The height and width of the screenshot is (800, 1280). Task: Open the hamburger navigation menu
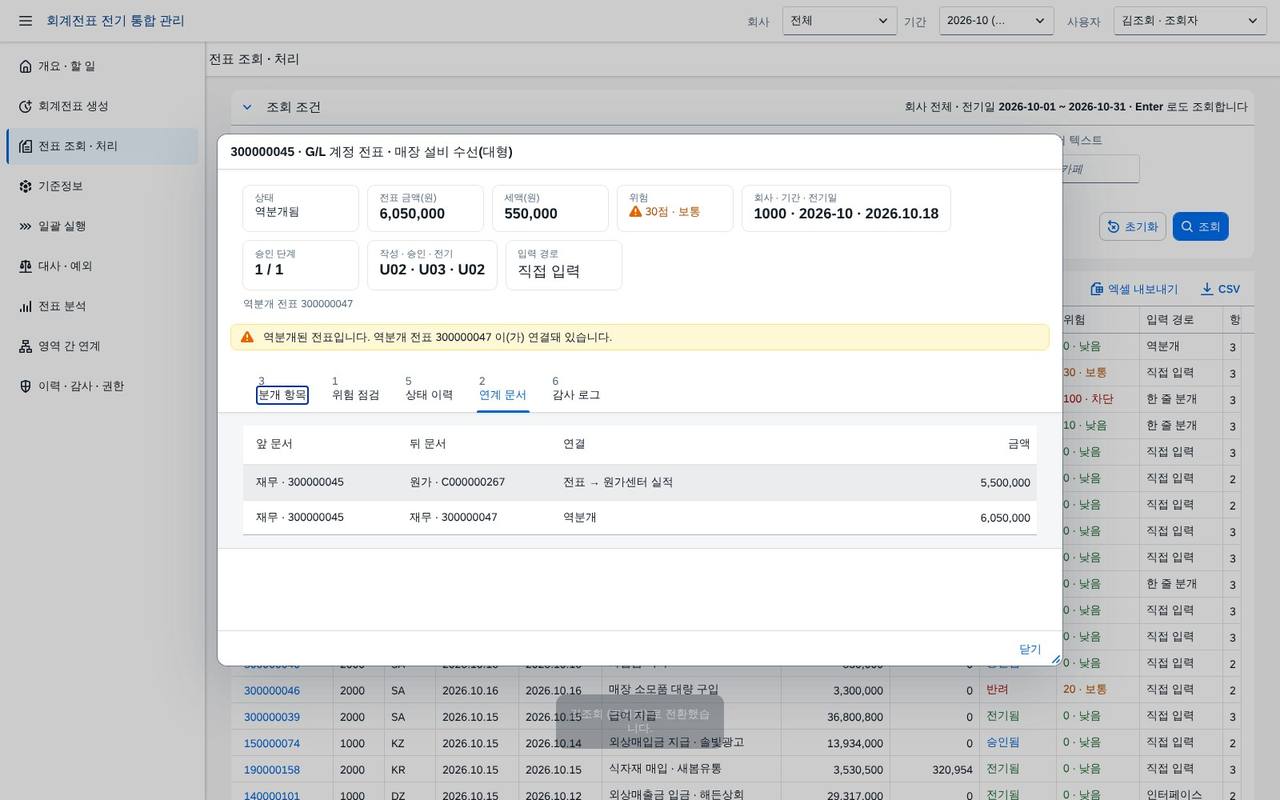tap(25, 21)
